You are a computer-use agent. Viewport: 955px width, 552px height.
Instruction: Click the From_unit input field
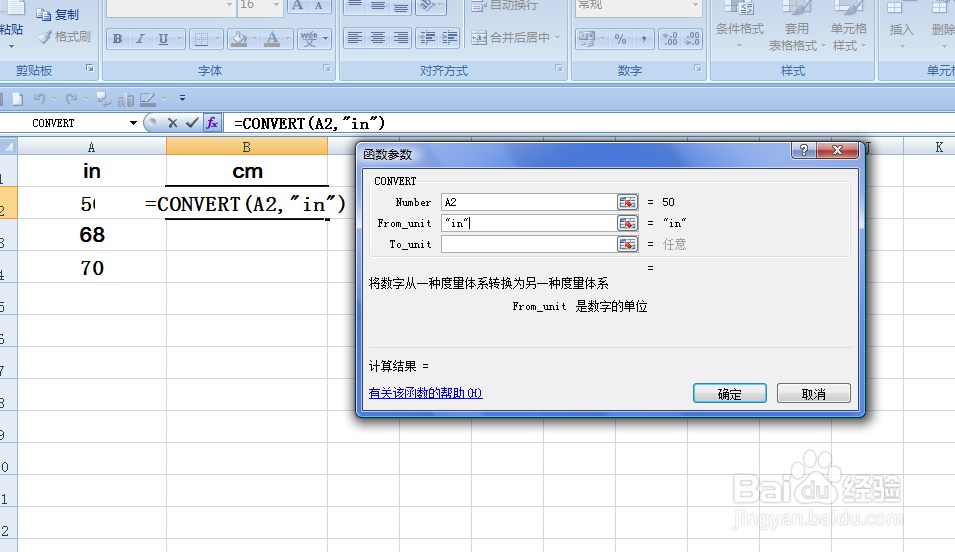tap(529, 223)
